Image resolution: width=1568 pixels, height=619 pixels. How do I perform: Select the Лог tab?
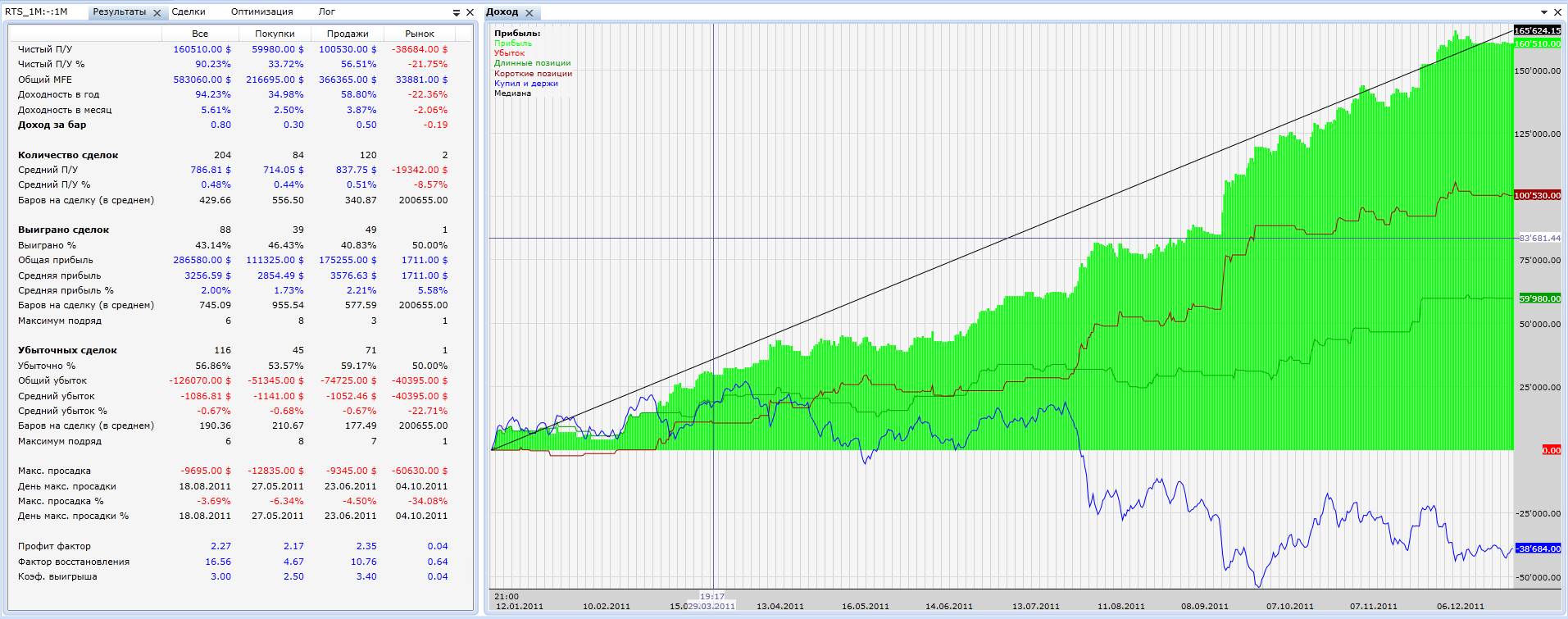[326, 11]
